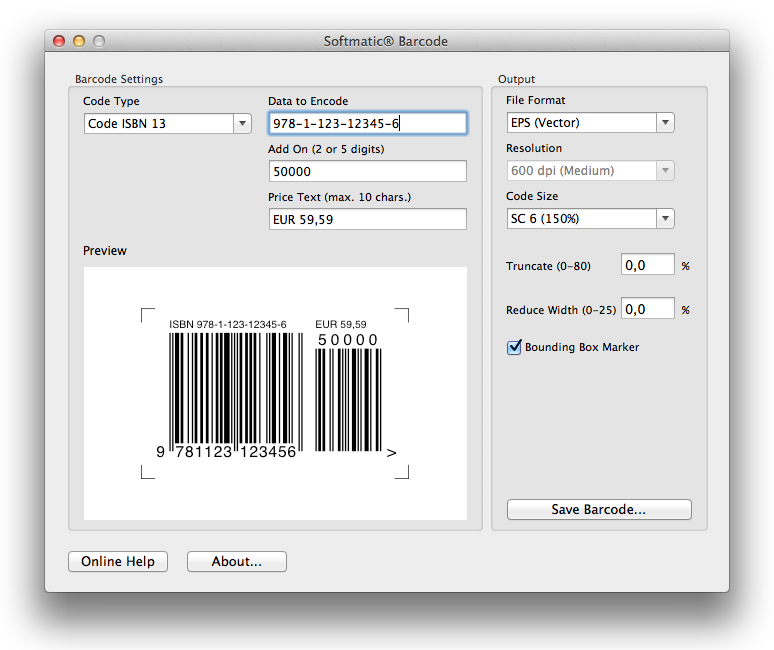
Task: Click the Save Barcode button
Action: (599, 509)
